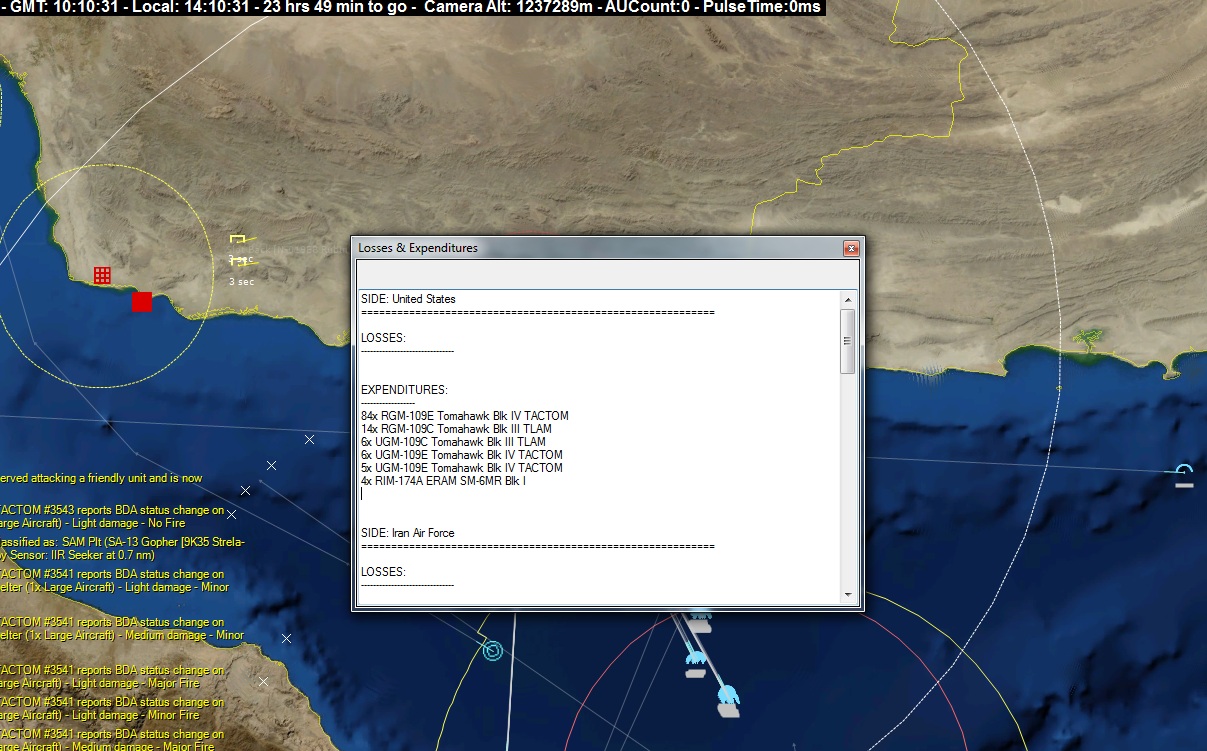Click the RGM-109E Tomahawk Blk IV TACTOM line

pos(465,416)
